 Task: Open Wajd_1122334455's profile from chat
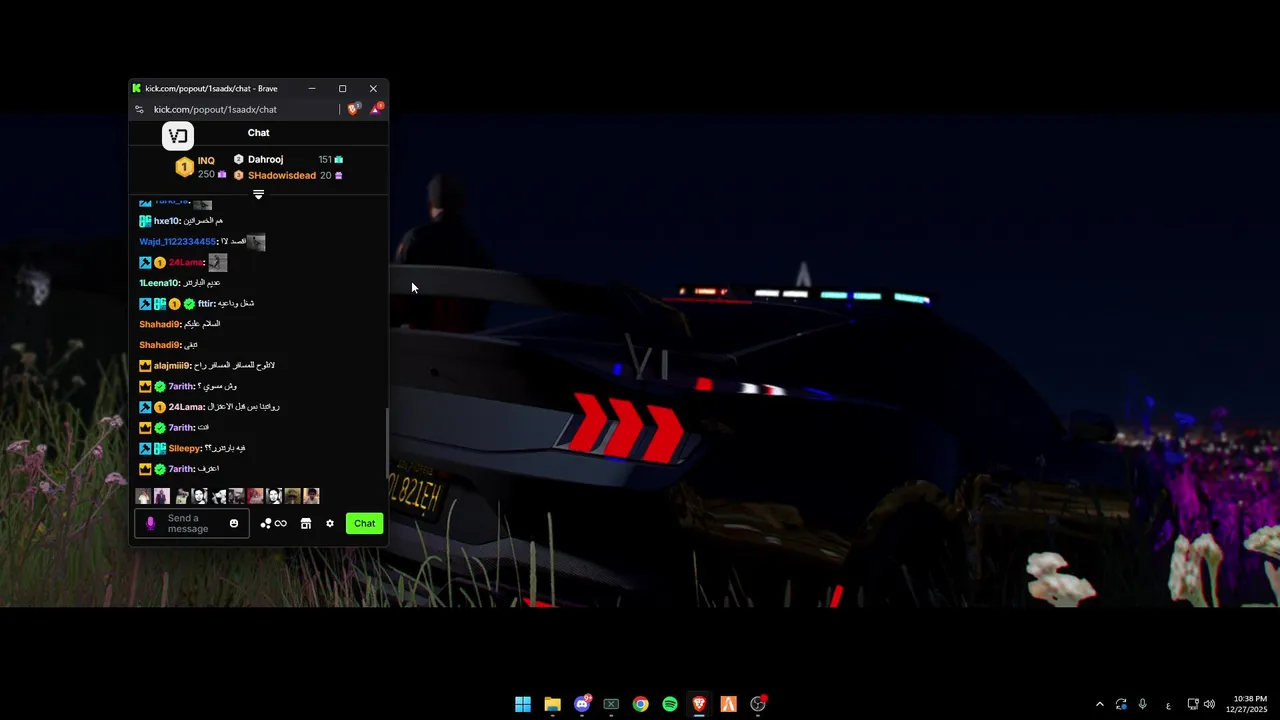click(x=178, y=242)
